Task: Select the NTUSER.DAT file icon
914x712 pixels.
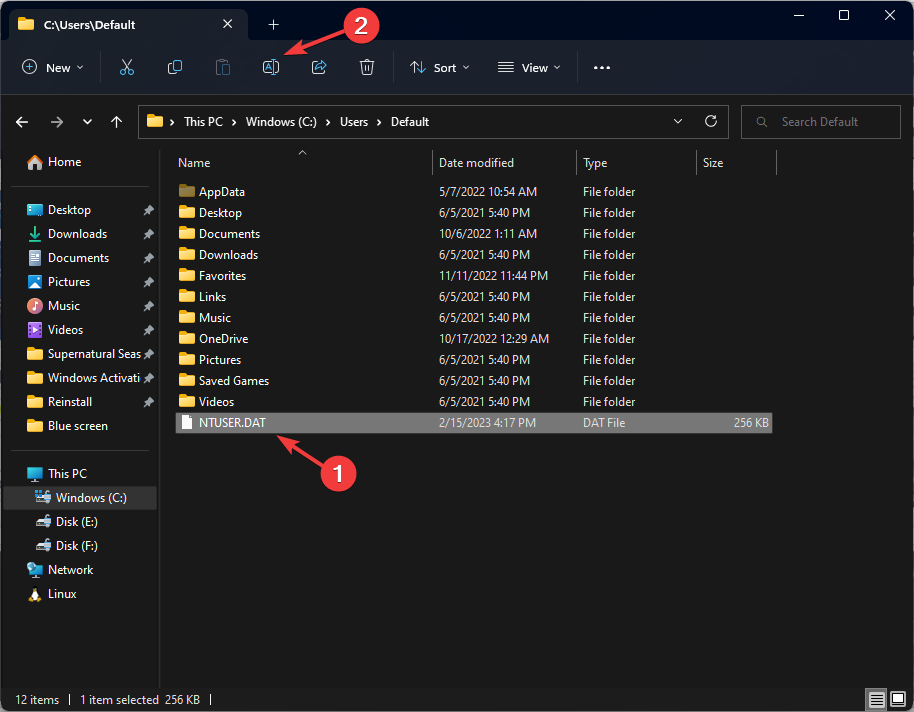Action: (x=187, y=422)
